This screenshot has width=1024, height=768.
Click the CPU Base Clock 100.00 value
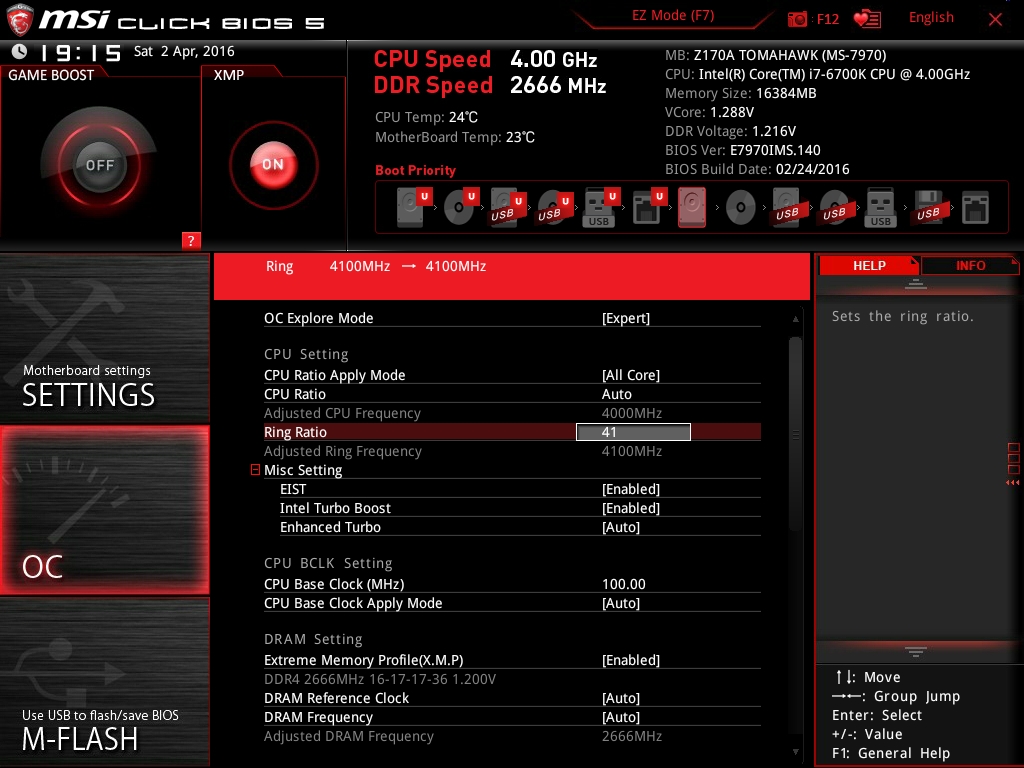[624, 584]
